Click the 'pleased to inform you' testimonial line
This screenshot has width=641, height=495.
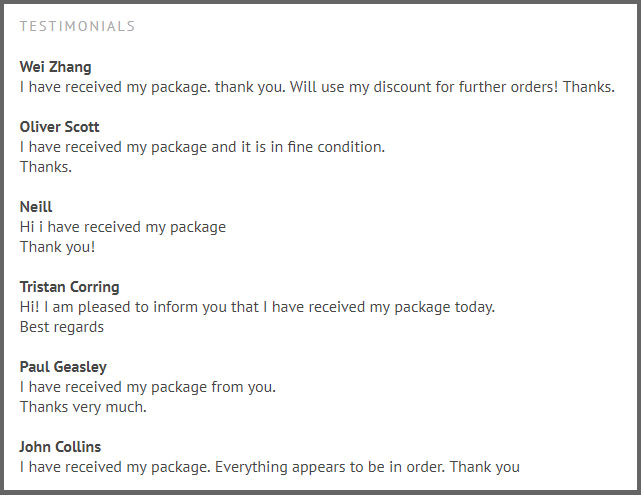pyautogui.click(x=258, y=307)
